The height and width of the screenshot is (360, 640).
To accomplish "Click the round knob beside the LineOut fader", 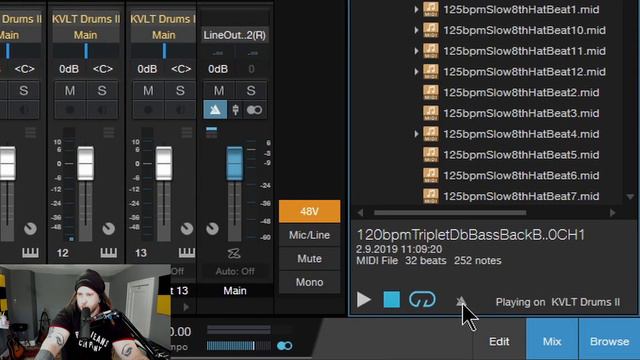I will [212, 229].
